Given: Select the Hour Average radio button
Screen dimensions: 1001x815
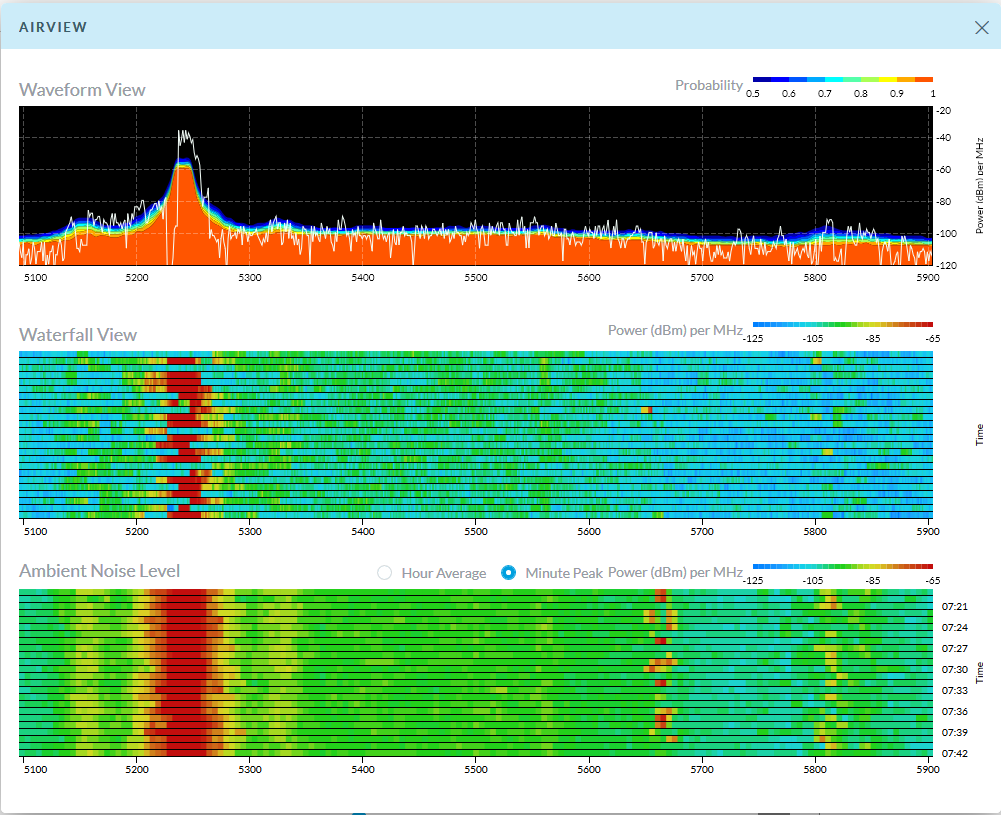Looking at the screenshot, I should (x=384, y=572).
